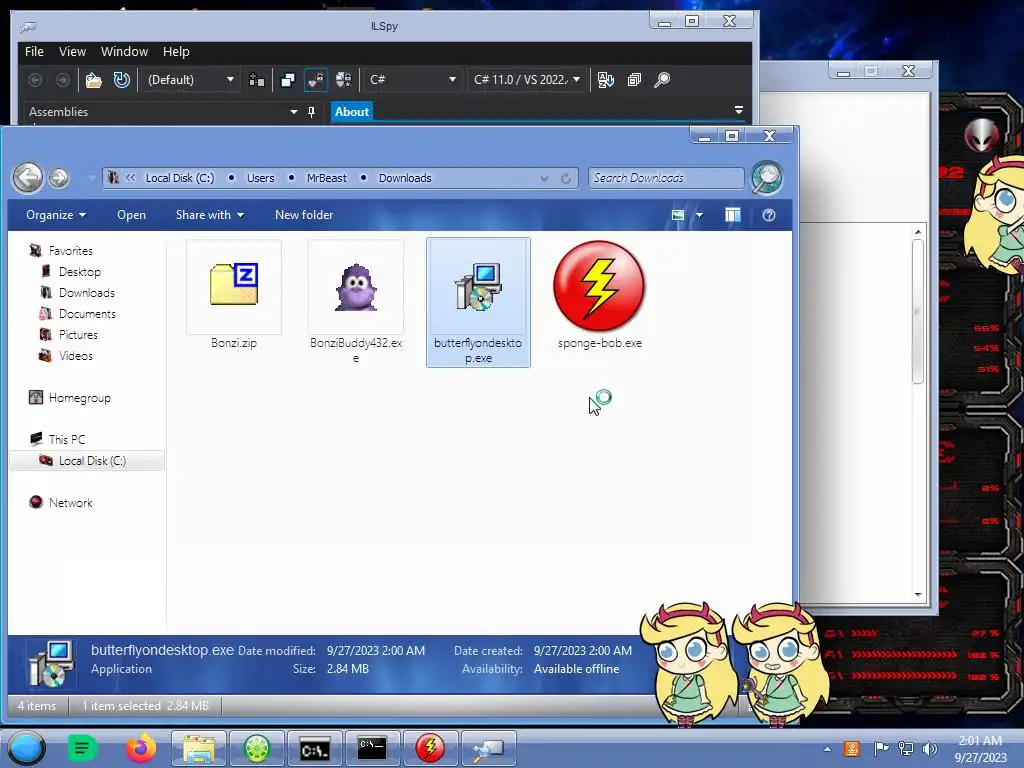This screenshot has height=768, width=1024.
Task: Select Videos under Favorites
Action: pos(76,356)
